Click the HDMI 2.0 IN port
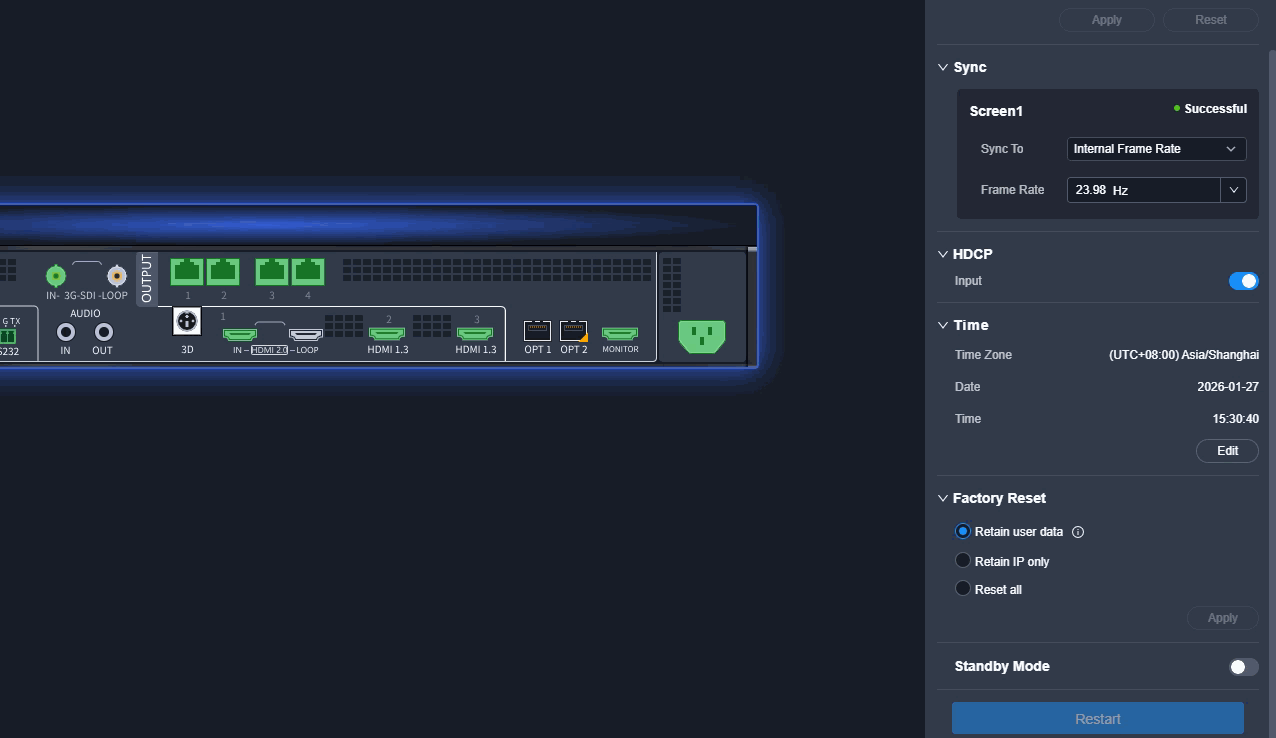Screen dimensions: 1276x738 pyautogui.click(x=240, y=334)
